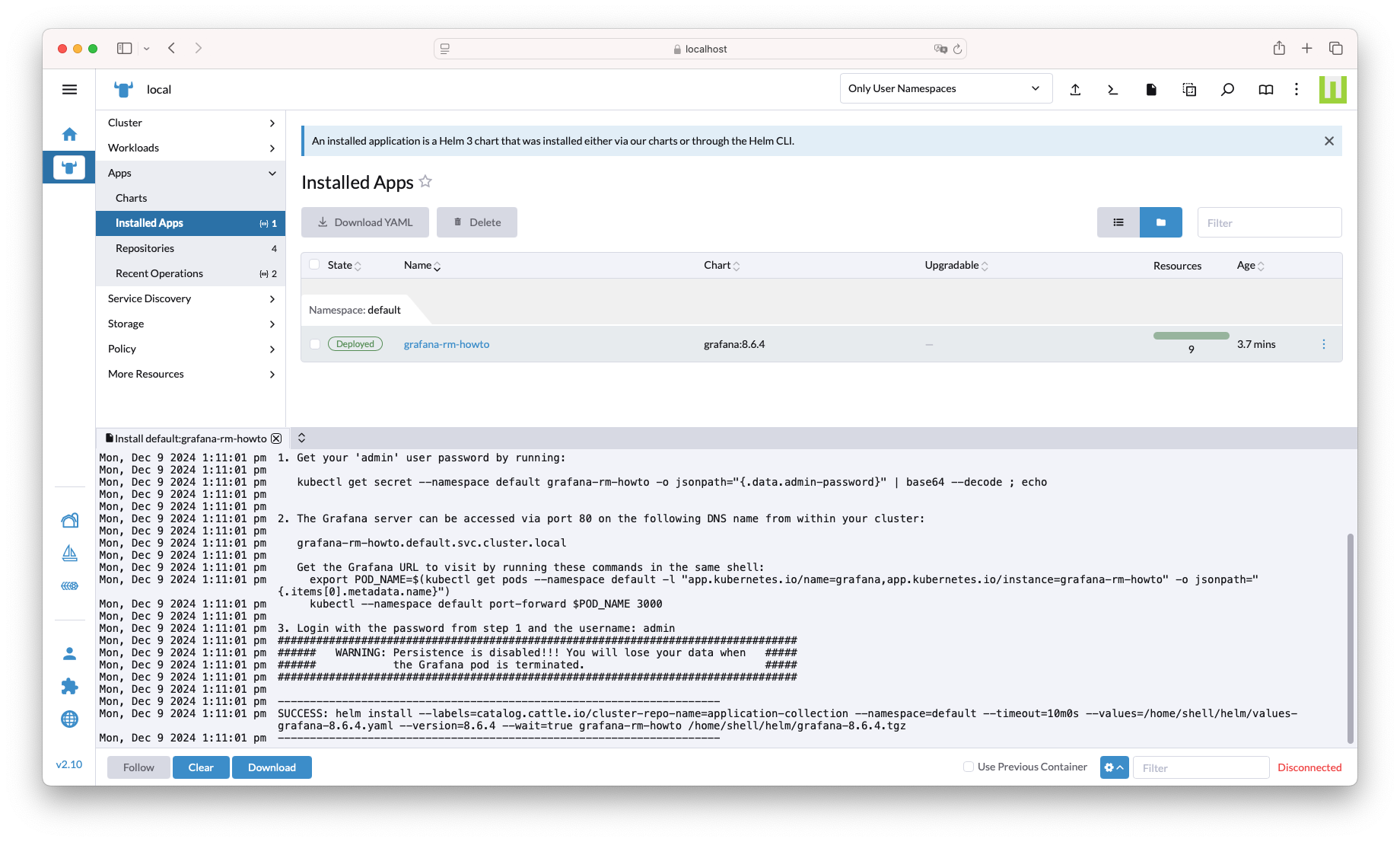
Task: Download the kubeconfig file icon
Action: click(x=1151, y=89)
